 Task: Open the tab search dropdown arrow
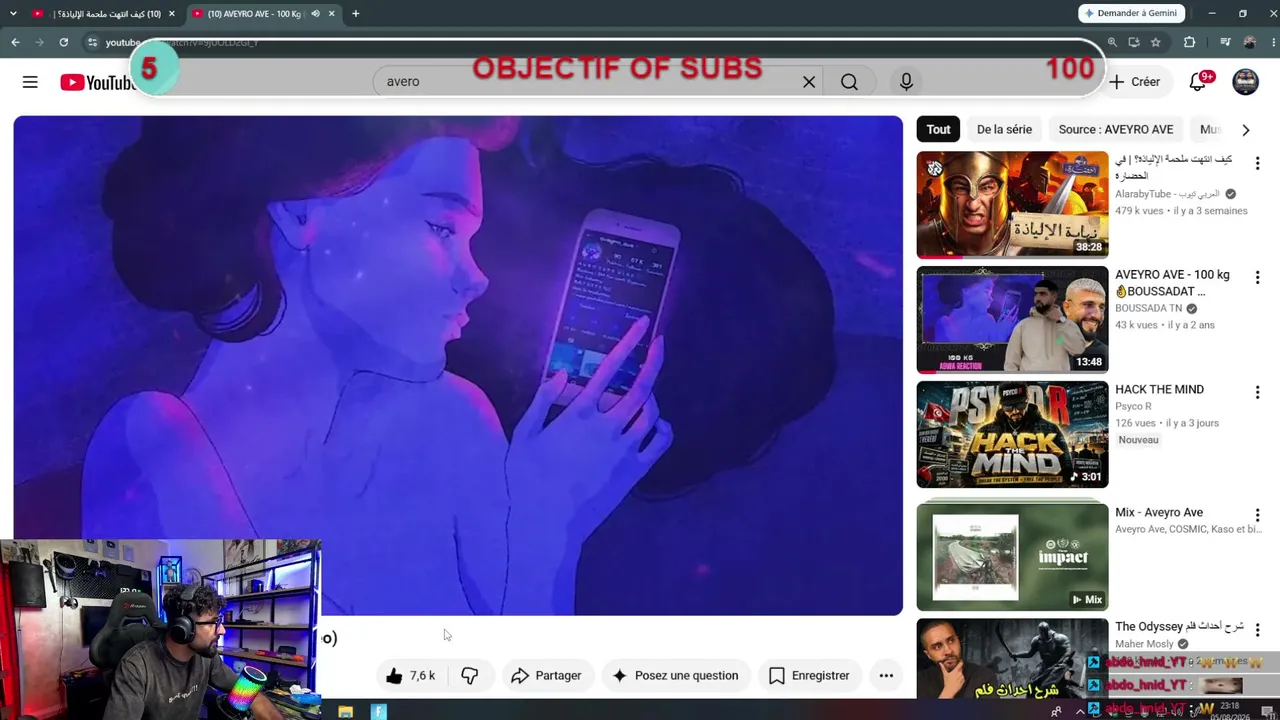pyautogui.click(x=13, y=14)
